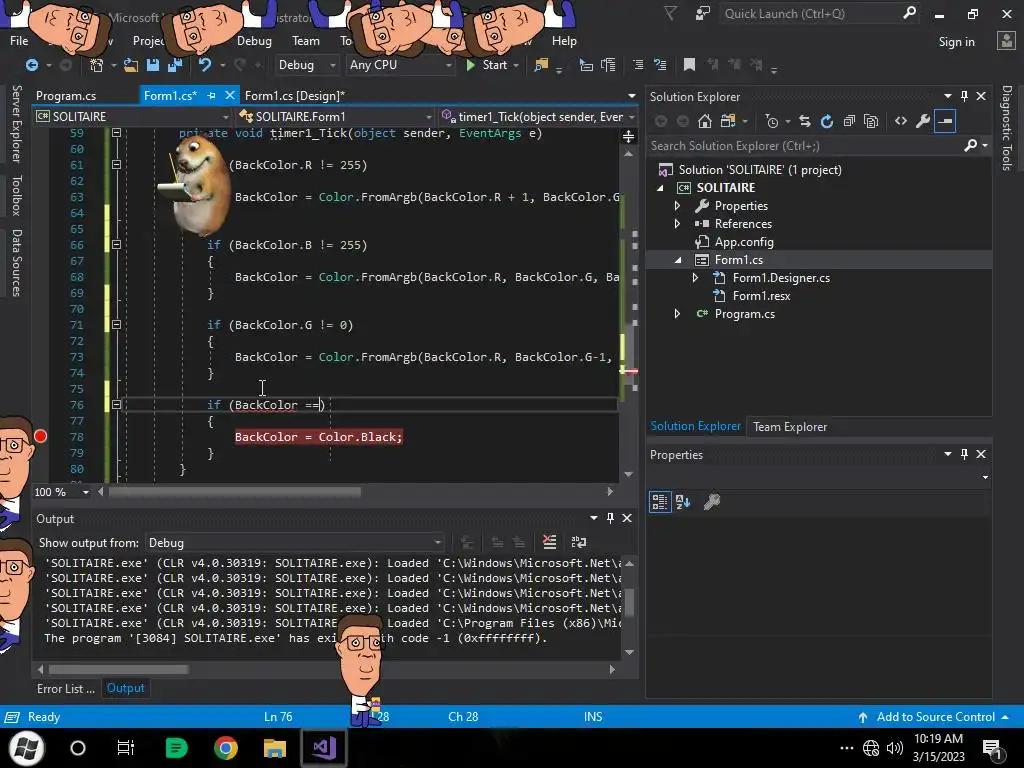Click the Save All toolbar icon

pos(174,65)
